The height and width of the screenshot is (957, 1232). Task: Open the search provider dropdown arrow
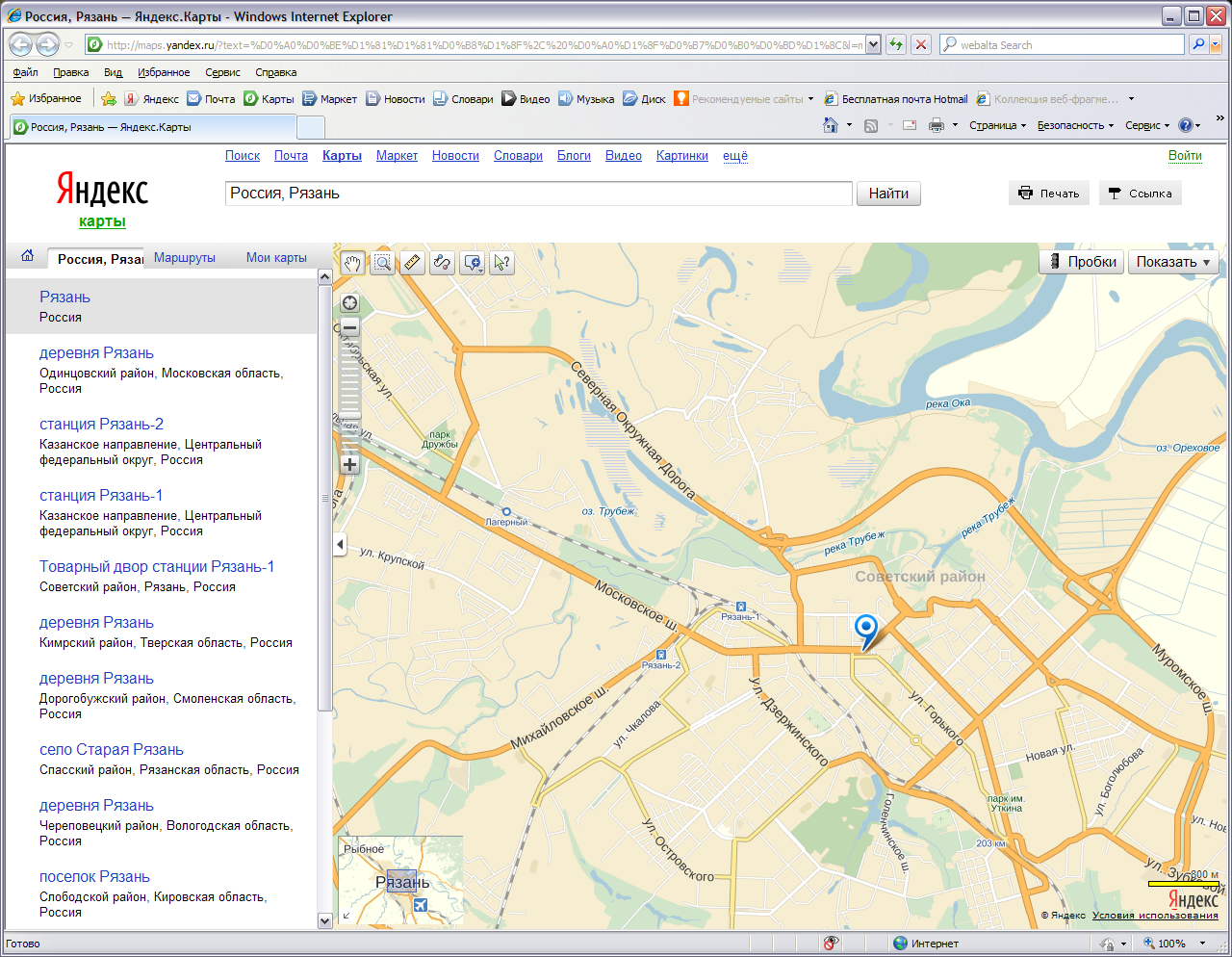pyautogui.click(x=1216, y=44)
